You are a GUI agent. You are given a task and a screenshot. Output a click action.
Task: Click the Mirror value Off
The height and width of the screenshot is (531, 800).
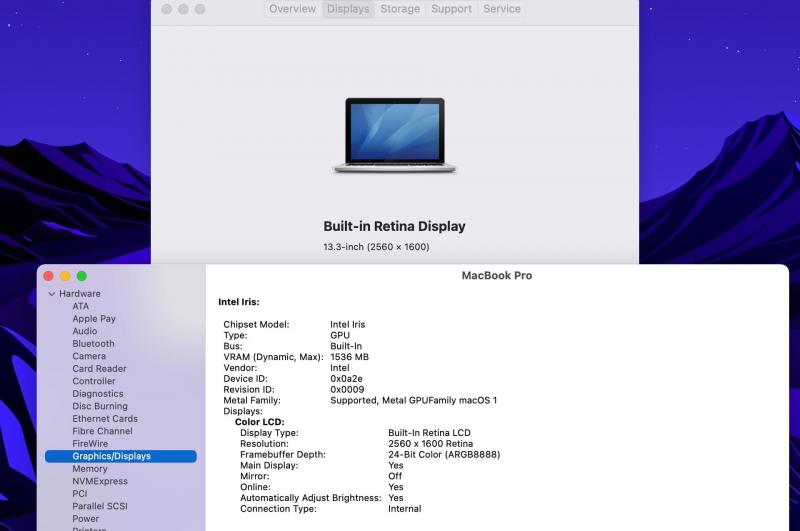(x=395, y=476)
